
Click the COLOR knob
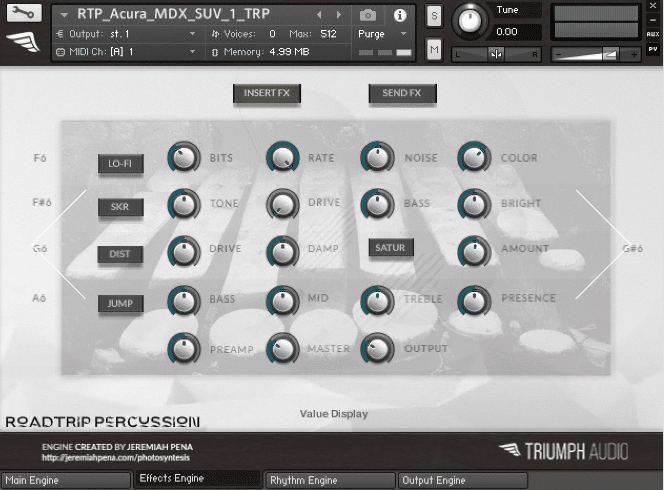pyautogui.click(x=474, y=158)
